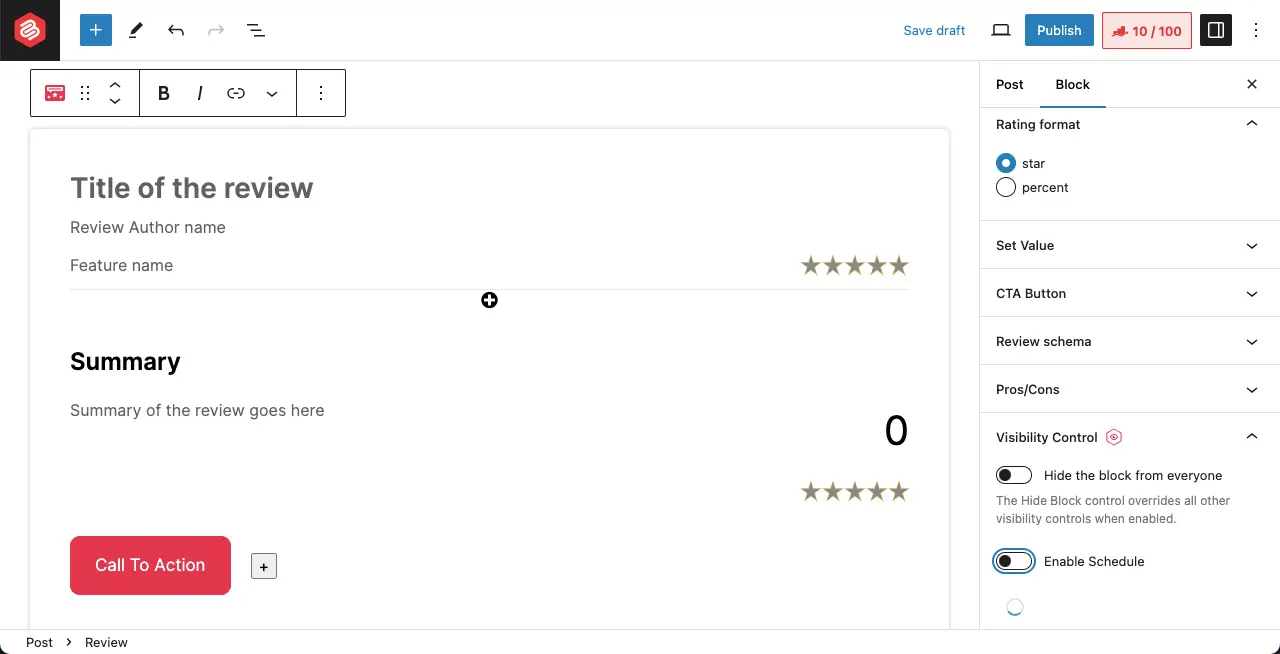Viewport: 1280px width, 654px height.
Task: Open preview using the laptop icon
Action: (x=1001, y=30)
